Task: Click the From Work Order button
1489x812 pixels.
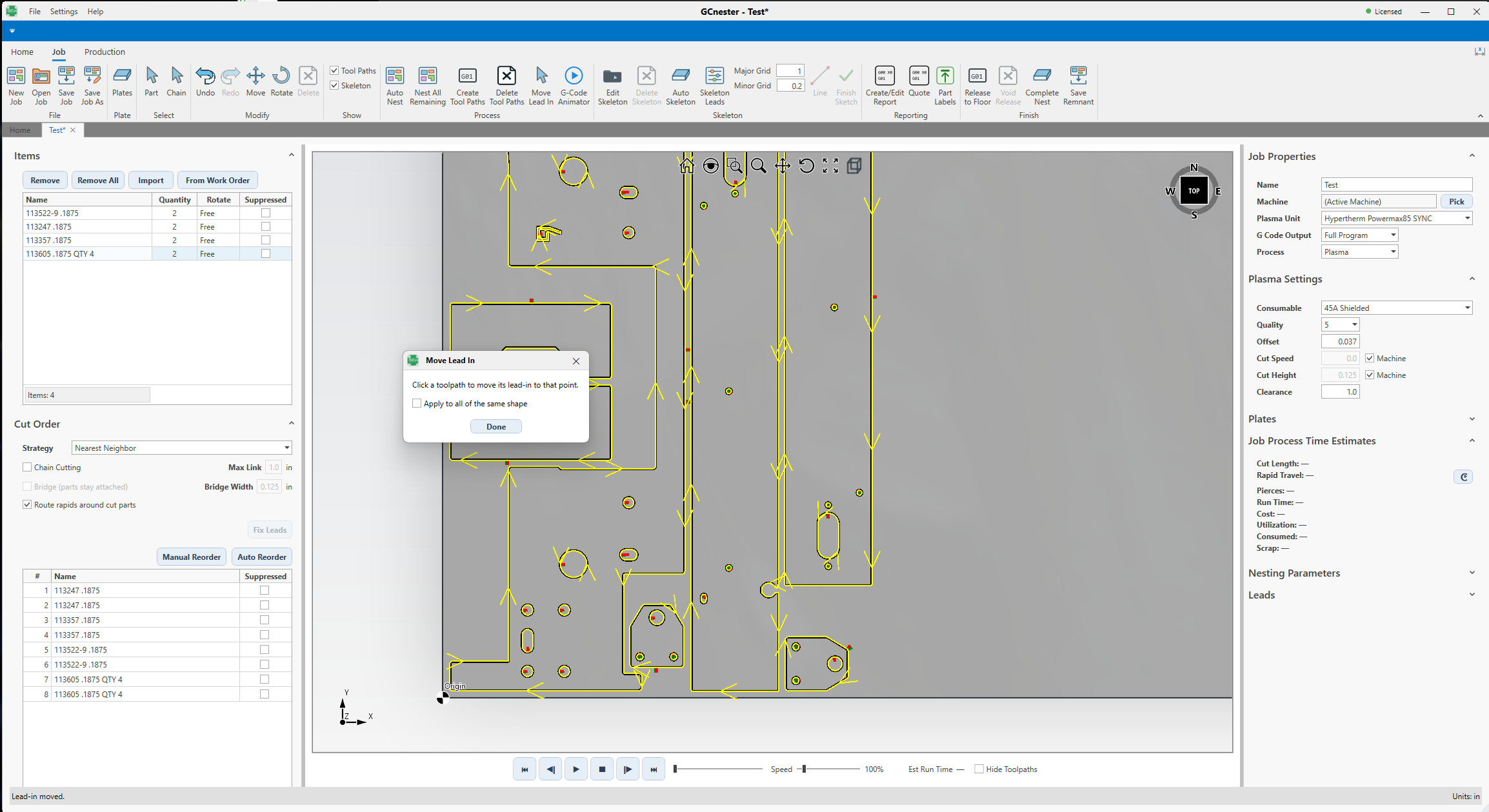Action: coord(217,180)
